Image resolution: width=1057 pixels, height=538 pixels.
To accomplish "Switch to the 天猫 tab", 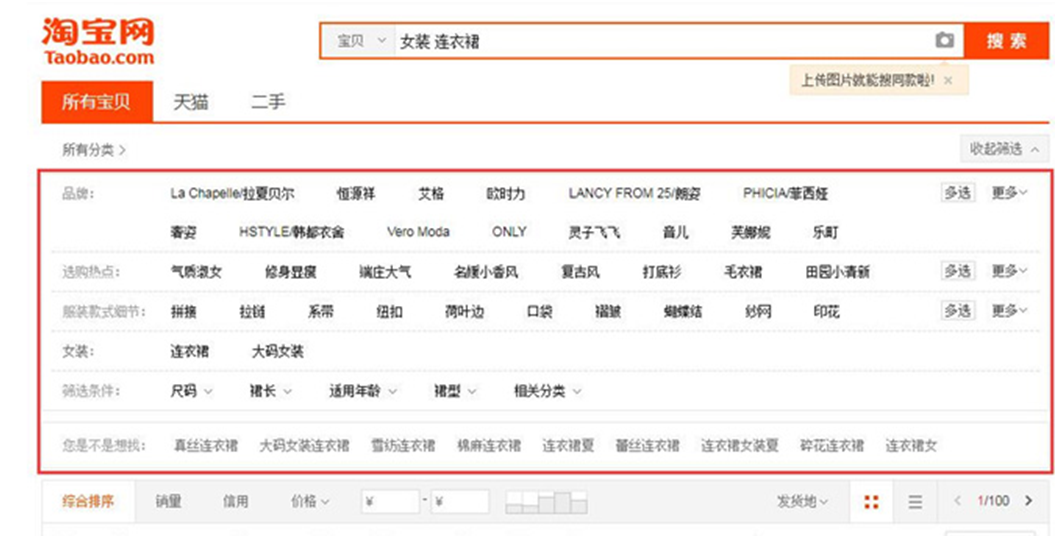I will click(191, 102).
